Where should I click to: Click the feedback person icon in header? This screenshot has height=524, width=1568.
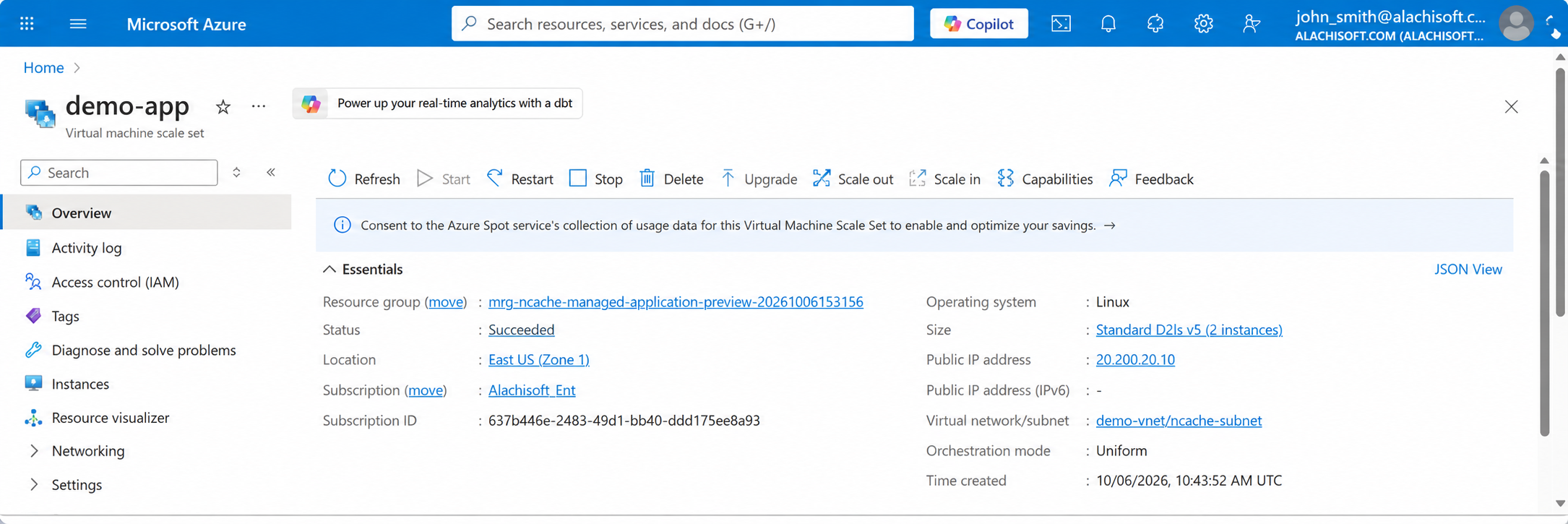click(x=1251, y=24)
